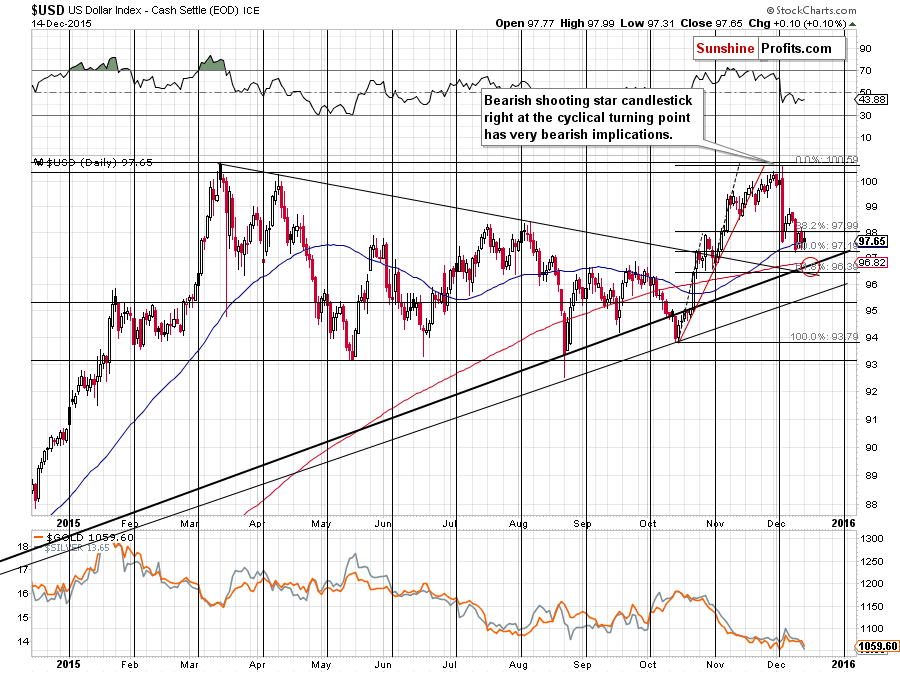Click the '$SILVER 13.65' legend label
The width and height of the screenshot is (900, 673).
[x=77, y=548]
